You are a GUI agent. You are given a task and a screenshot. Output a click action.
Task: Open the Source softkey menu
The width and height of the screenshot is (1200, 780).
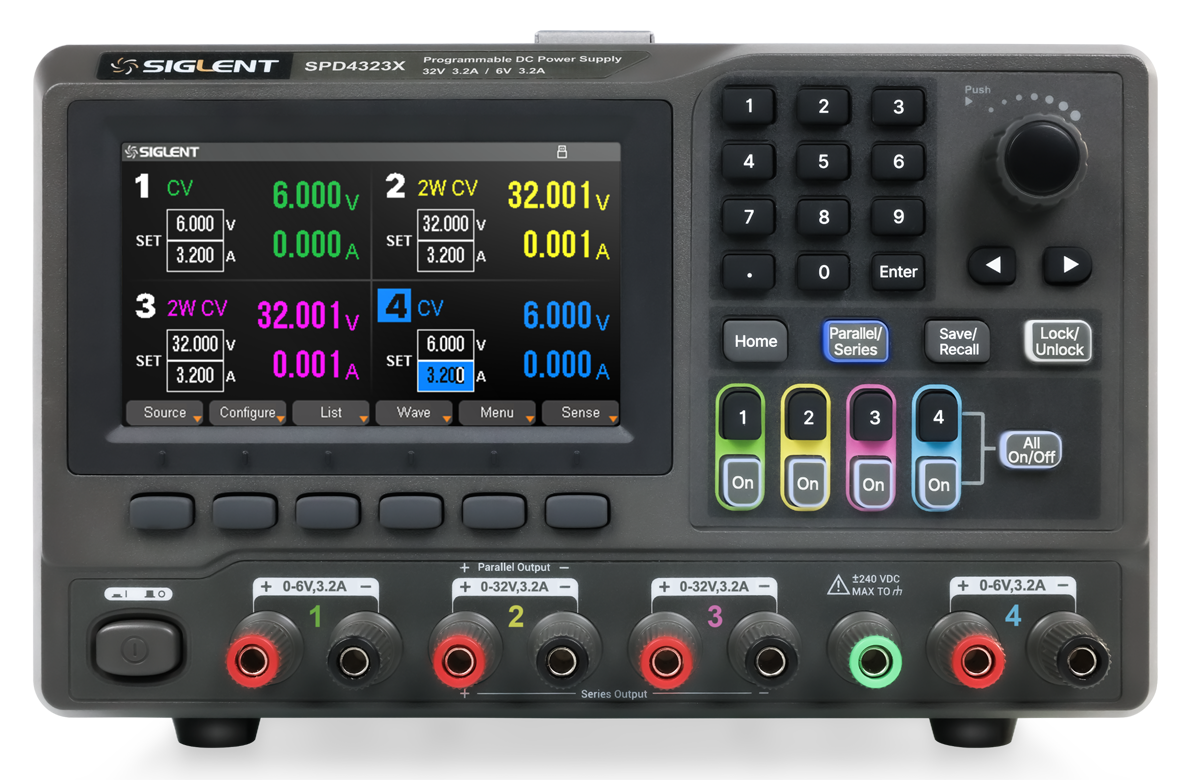tap(165, 413)
